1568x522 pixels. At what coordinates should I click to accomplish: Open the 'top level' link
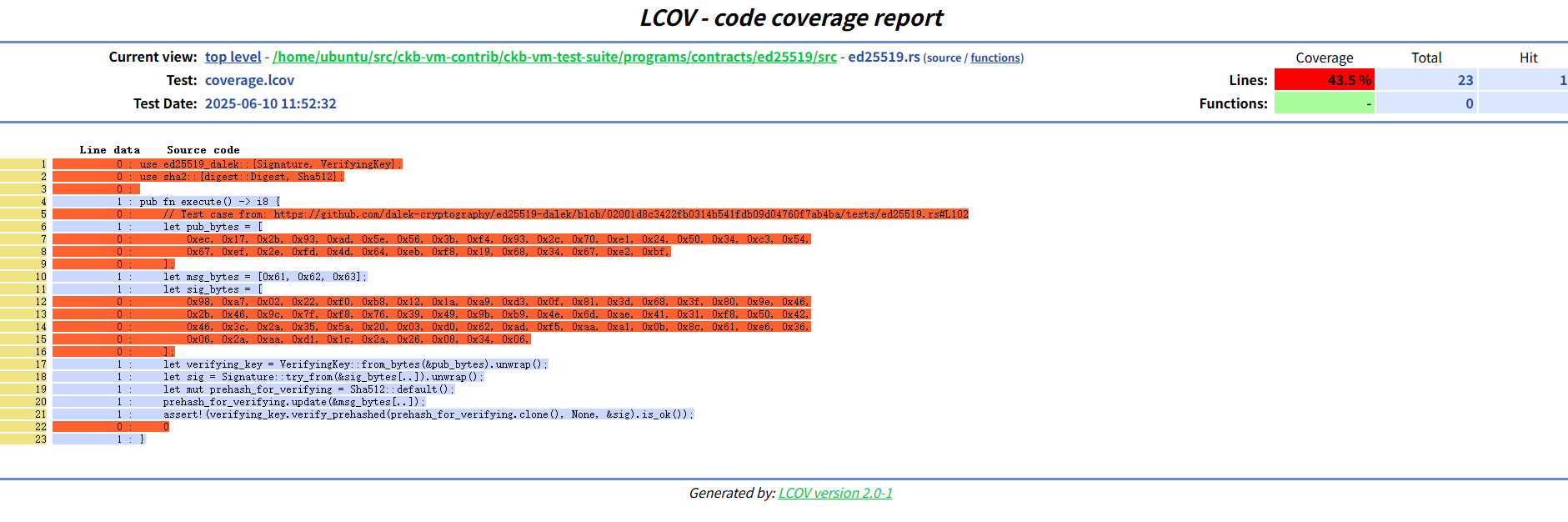click(233, 57)
